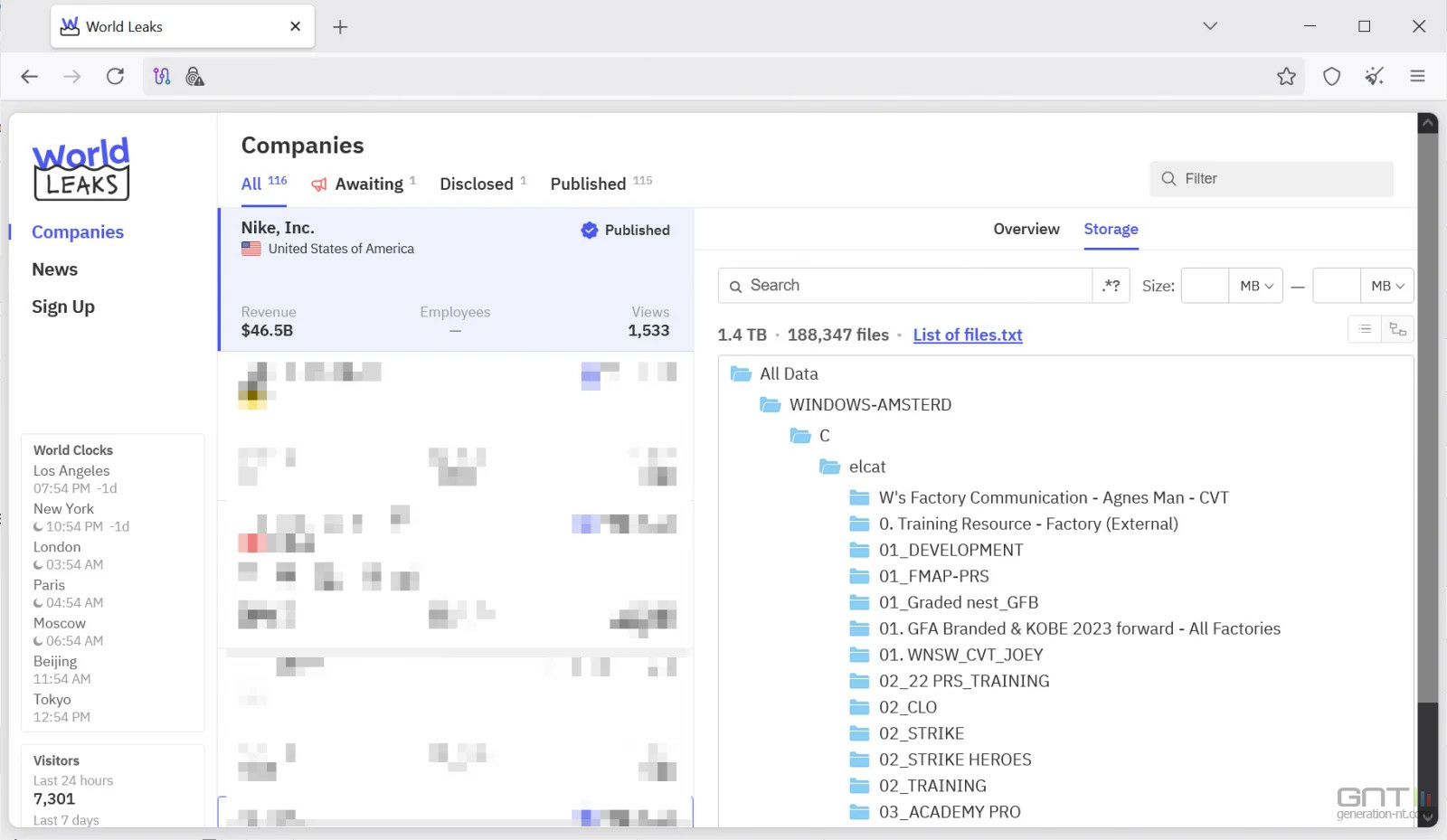Click the World Leaks logo
The height and width of the screenshot is (840, 1447).
click(81, 169)
